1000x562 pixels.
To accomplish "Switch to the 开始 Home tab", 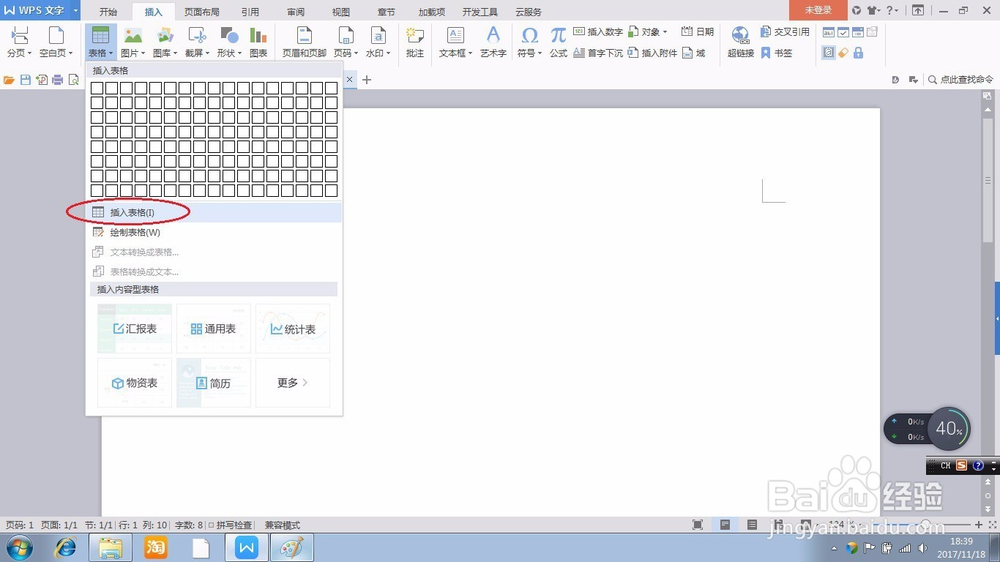I will tap(108, 11).
